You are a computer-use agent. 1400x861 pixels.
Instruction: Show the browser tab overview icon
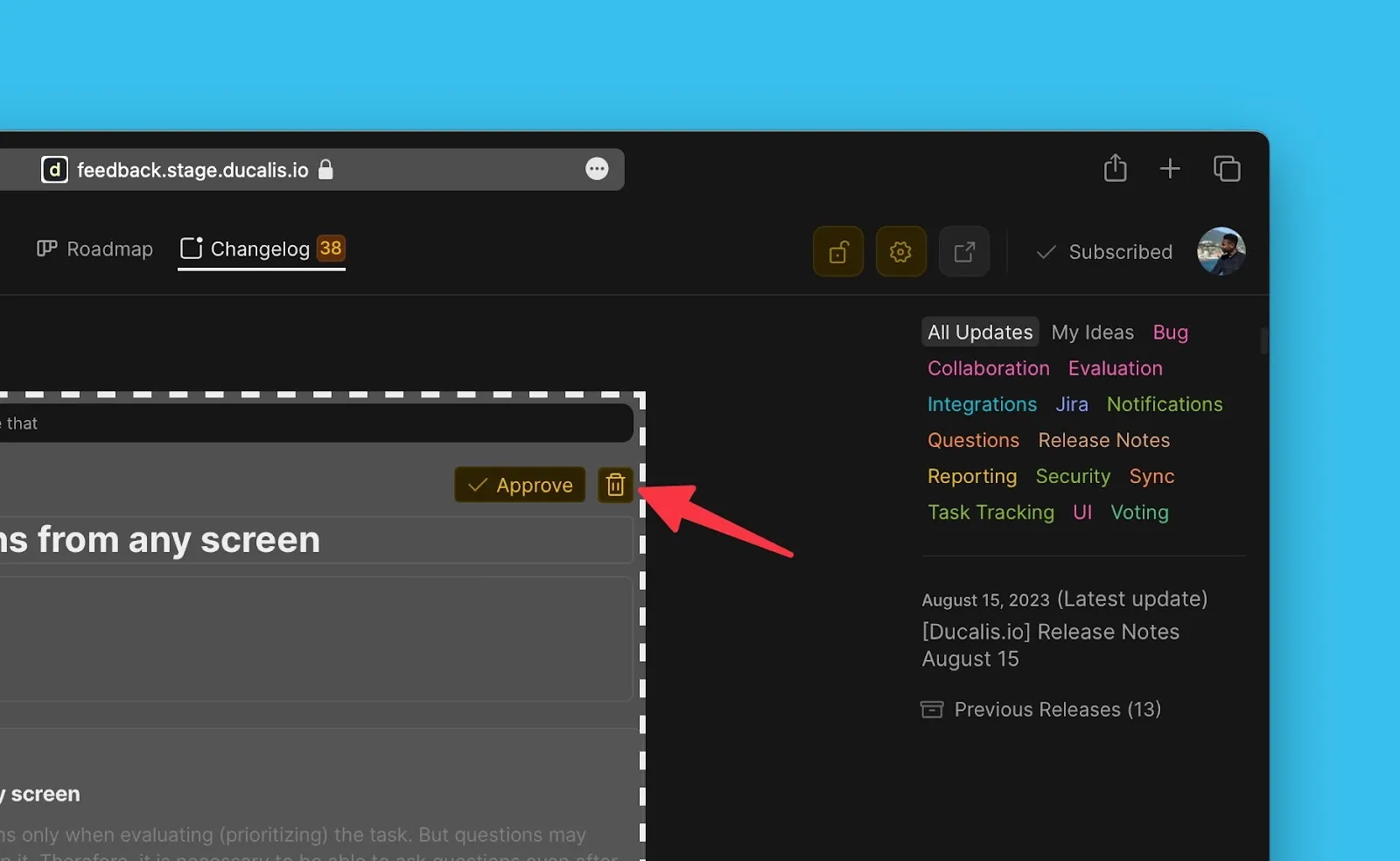click(x=1227, y=168)
